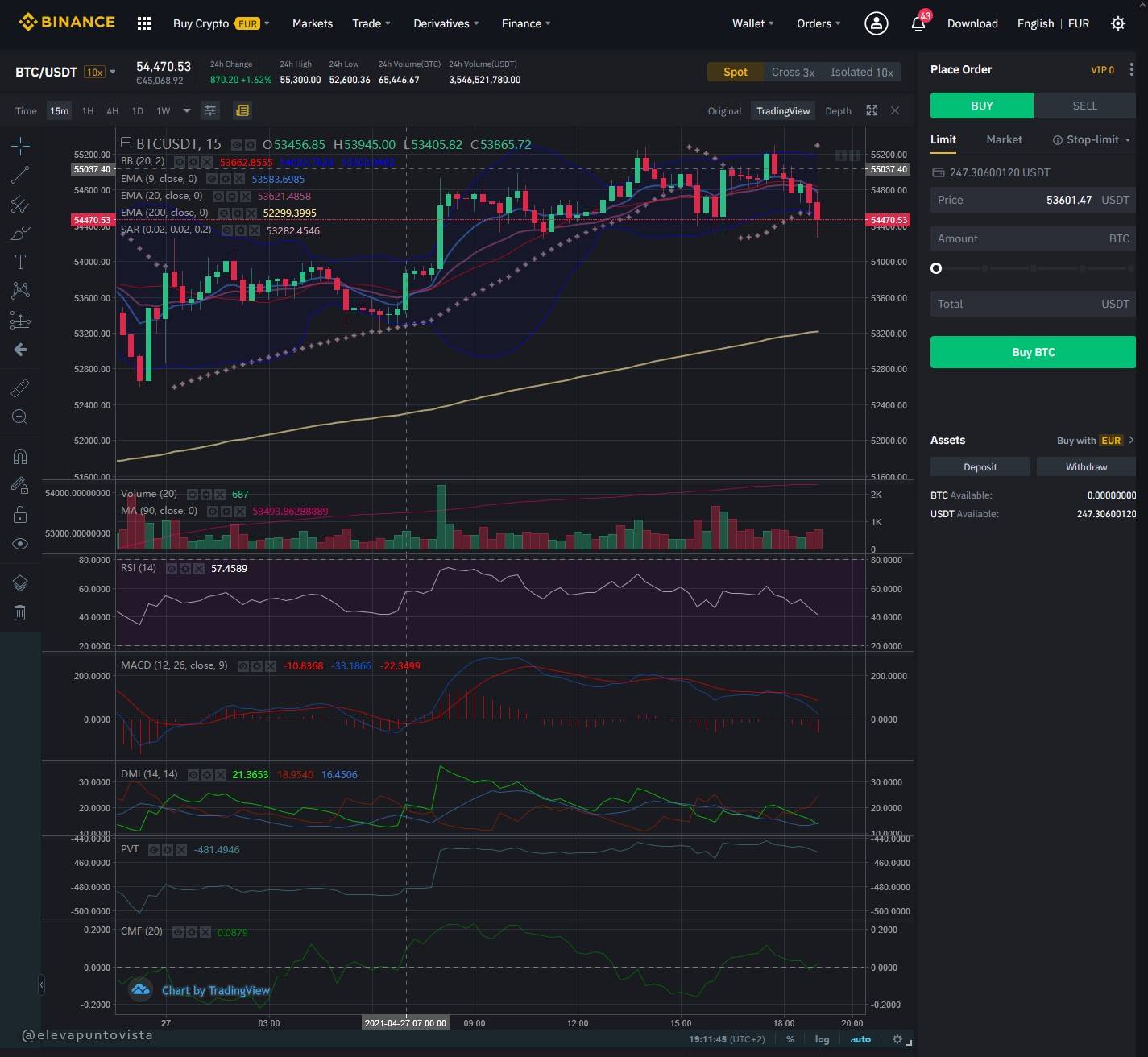
Task: Open the Wallet dropdown
Action: point(753,23)
